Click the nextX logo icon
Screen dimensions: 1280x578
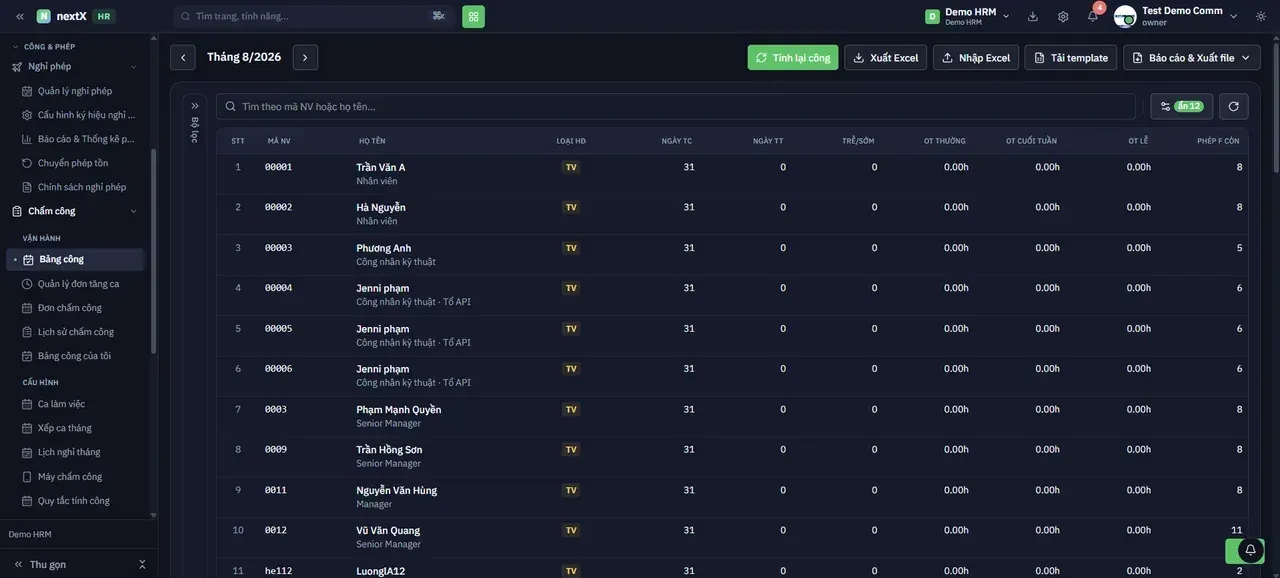pyautogui.click(x=44, y=16)
